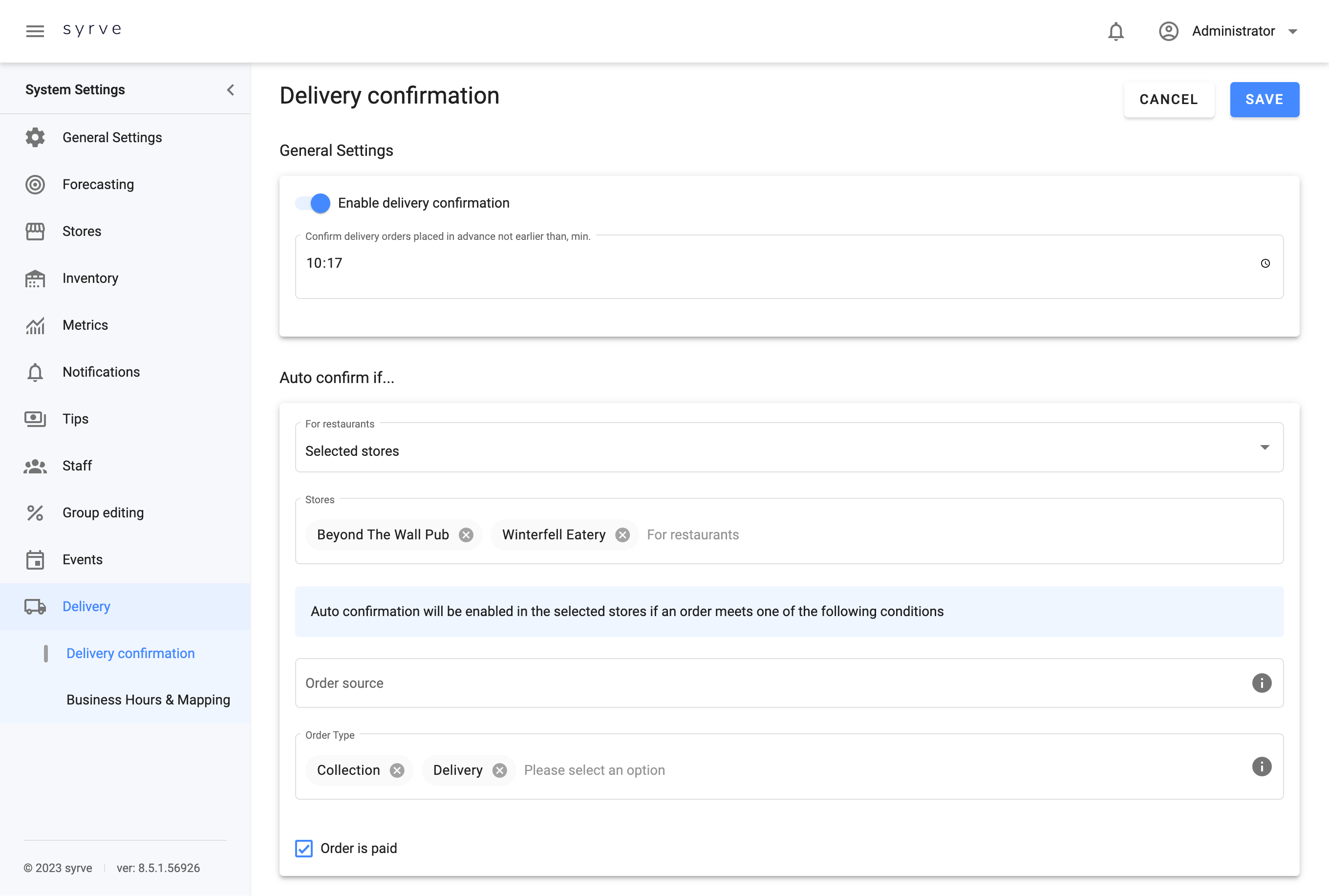Remove the Beyond The Wall Pub chip
This screenshot has height=896, width=1329.
point(466,535)
